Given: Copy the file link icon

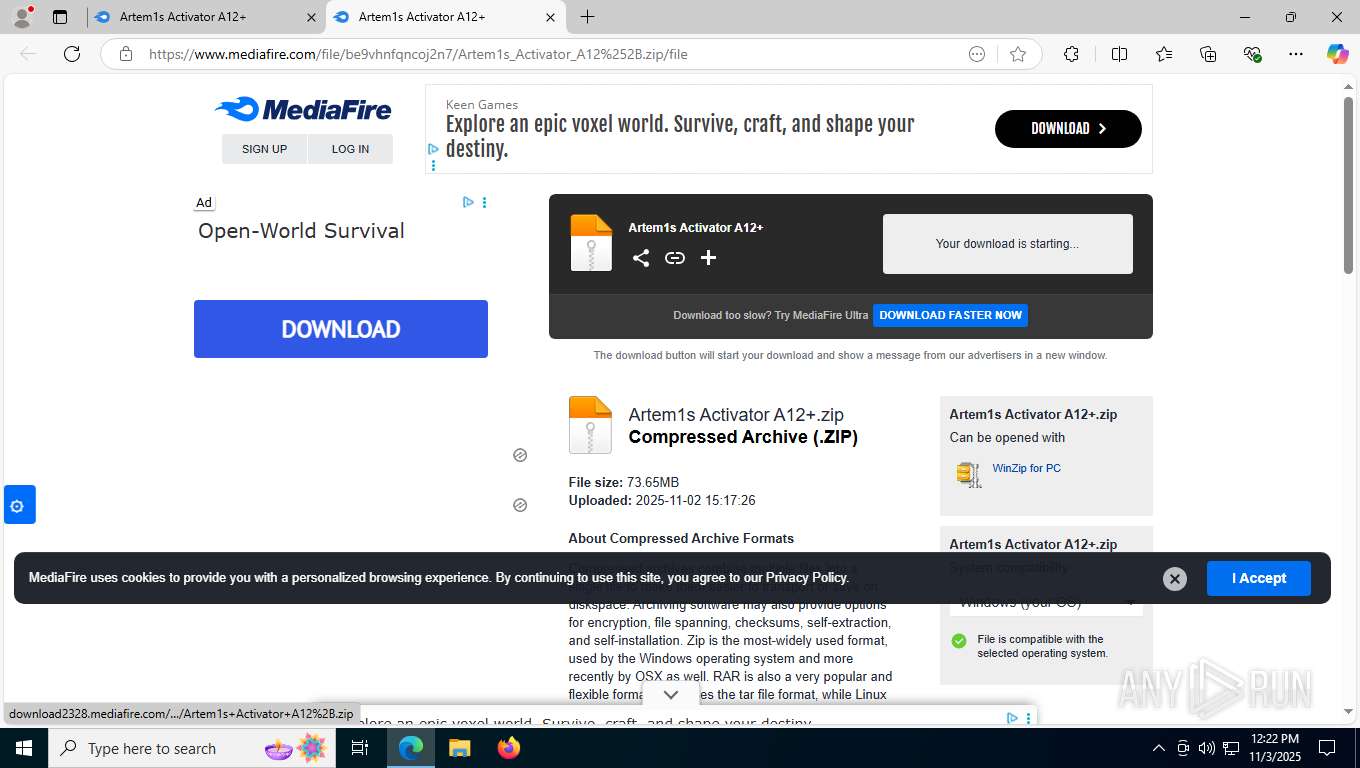Looking at the screenshot, I should coord(675,258).
